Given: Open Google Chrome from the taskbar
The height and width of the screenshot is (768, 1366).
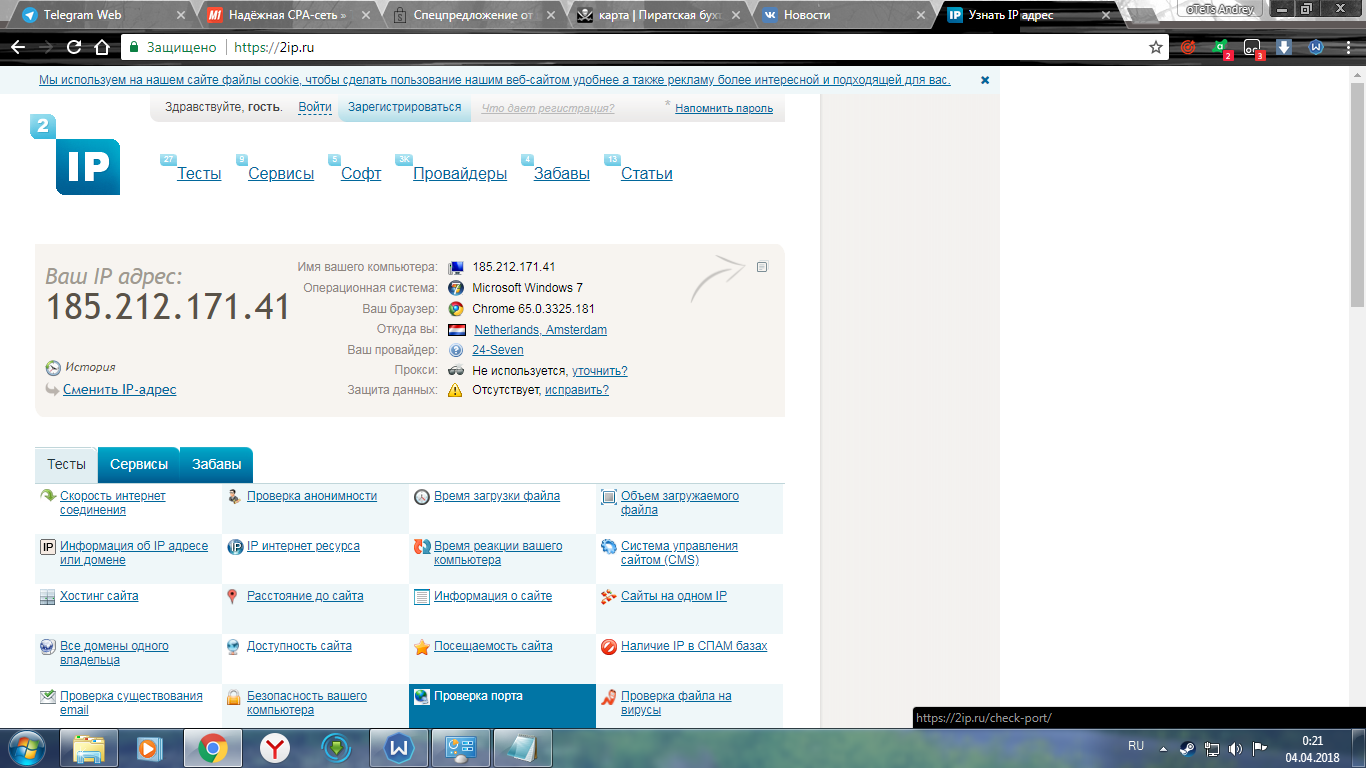Looking at the screenshot, I should [x=212, y=748].
